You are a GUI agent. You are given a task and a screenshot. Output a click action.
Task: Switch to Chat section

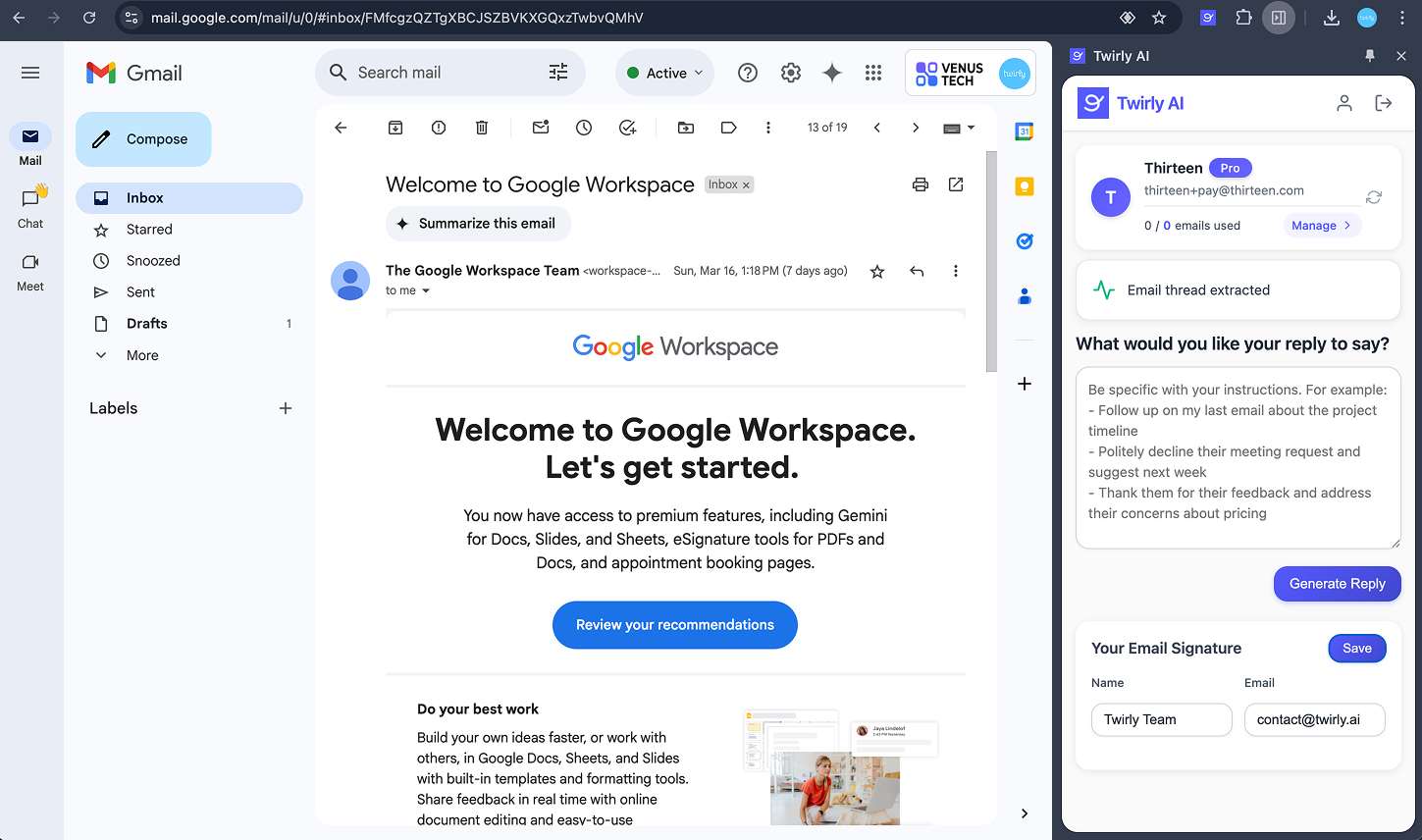coord(30,207)
